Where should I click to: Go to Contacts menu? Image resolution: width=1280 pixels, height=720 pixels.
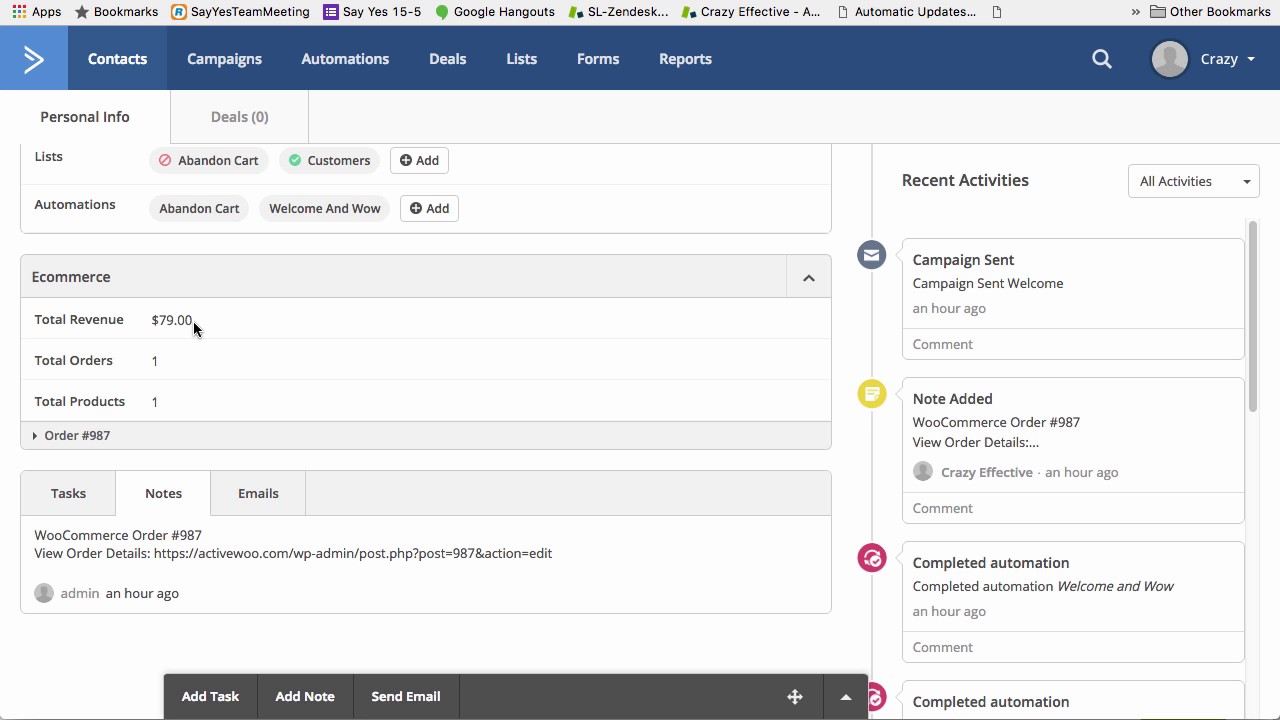coord(117,59)
